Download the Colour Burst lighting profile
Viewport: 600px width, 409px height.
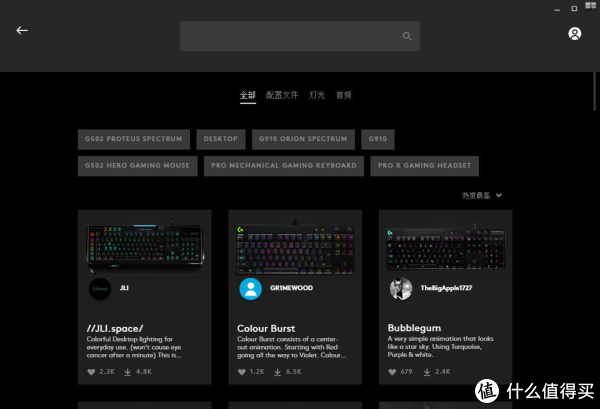tap(277, 372)
